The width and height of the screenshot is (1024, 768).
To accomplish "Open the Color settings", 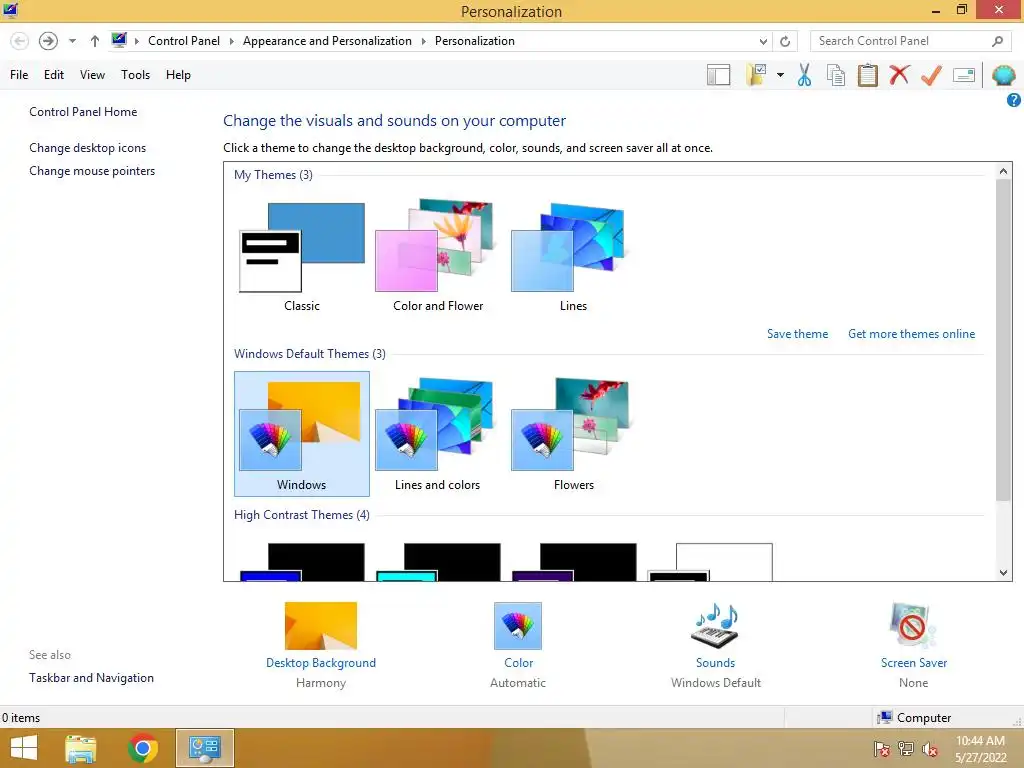I will coord(518,636).
